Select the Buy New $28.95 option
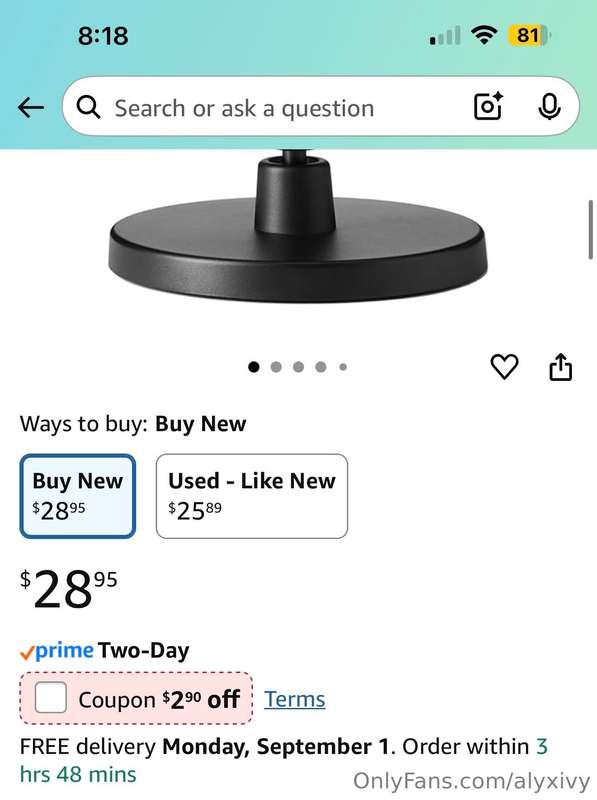Screen dimensions: 597x800 pos(78,496)
